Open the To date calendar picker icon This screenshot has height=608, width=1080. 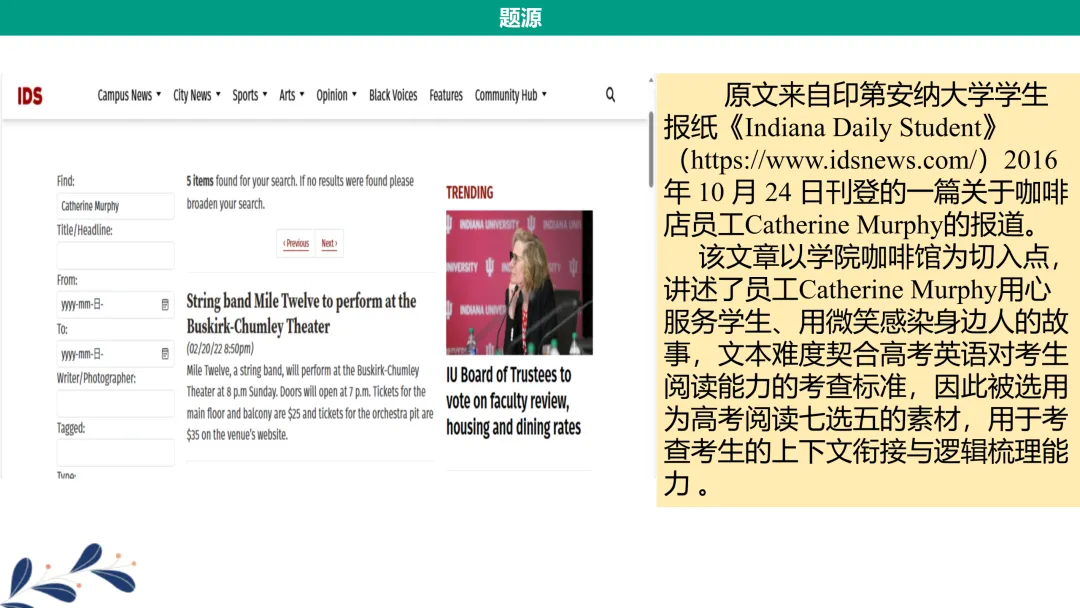(165, 354)
